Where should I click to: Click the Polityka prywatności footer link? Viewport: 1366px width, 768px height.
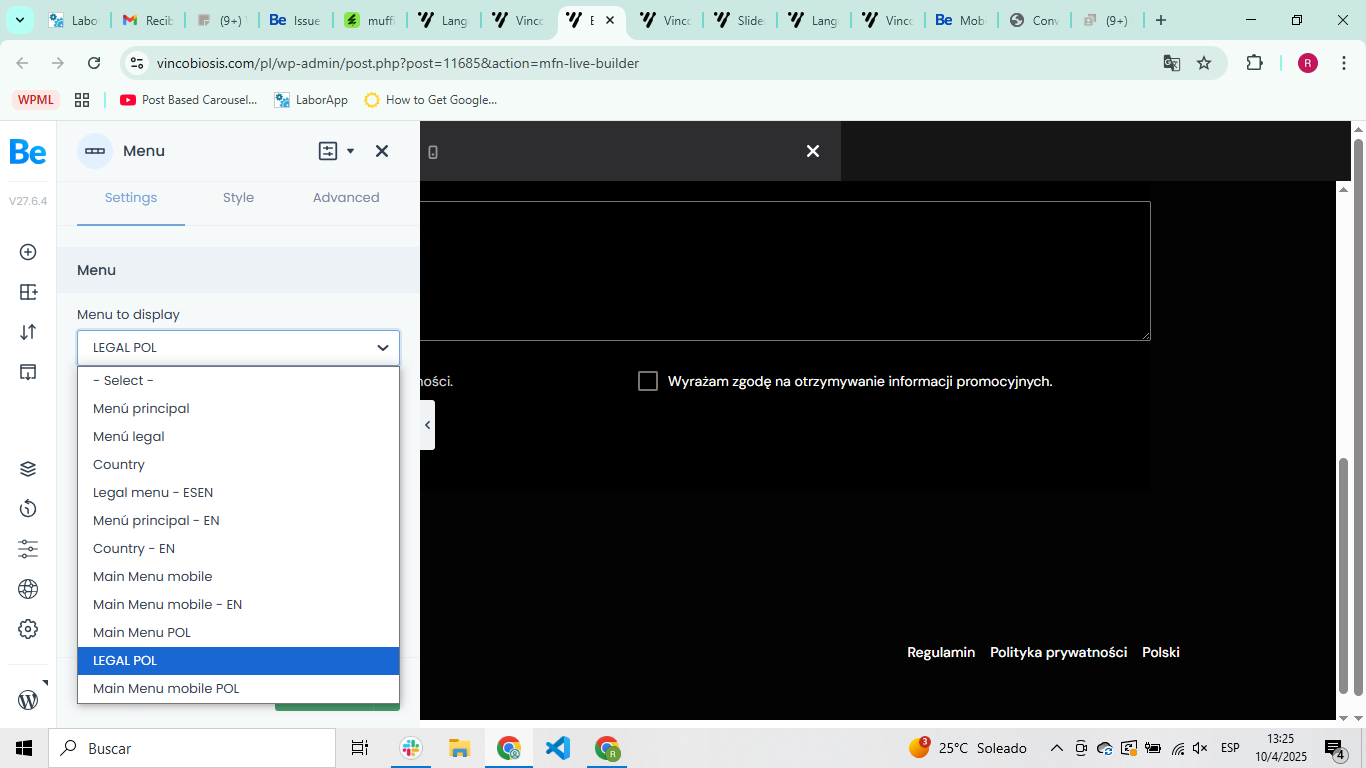pos(1058,652)
